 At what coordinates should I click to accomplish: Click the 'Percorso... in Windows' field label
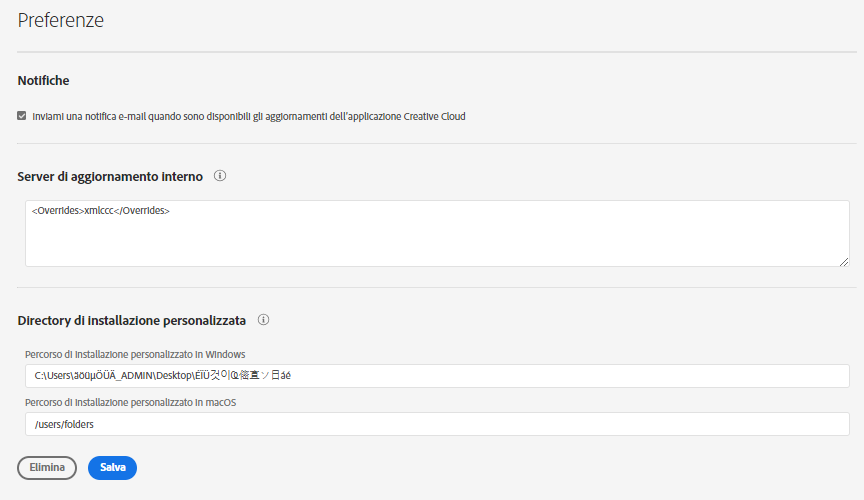coord(135,354)
